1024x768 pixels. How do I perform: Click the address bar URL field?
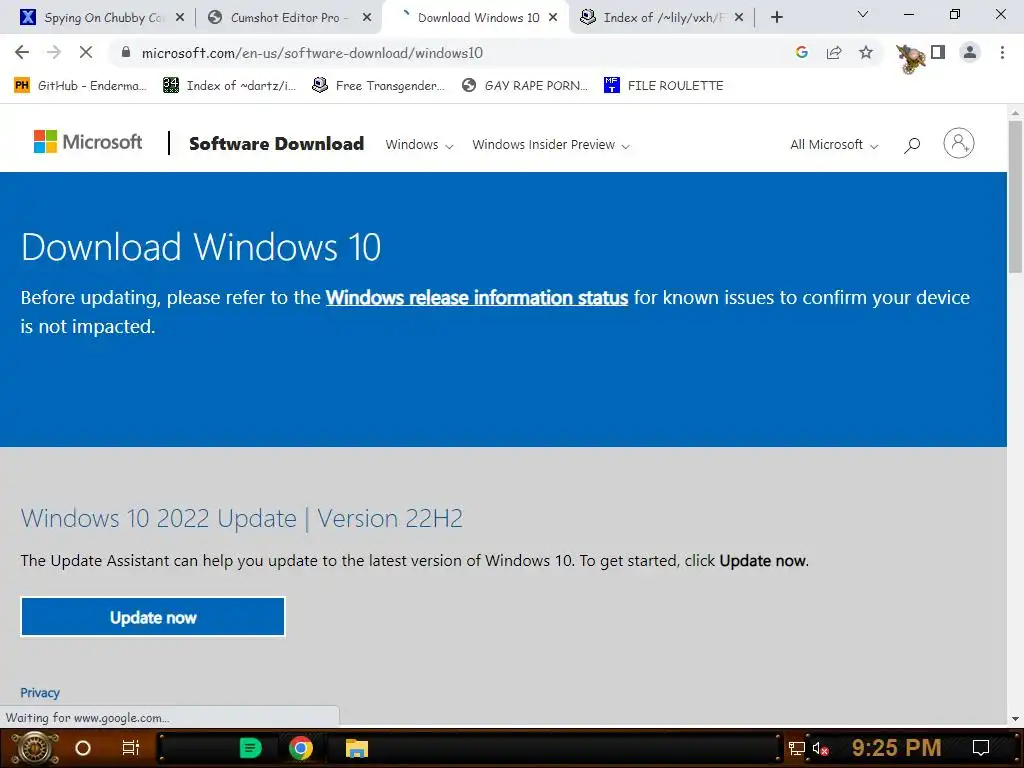451,53
